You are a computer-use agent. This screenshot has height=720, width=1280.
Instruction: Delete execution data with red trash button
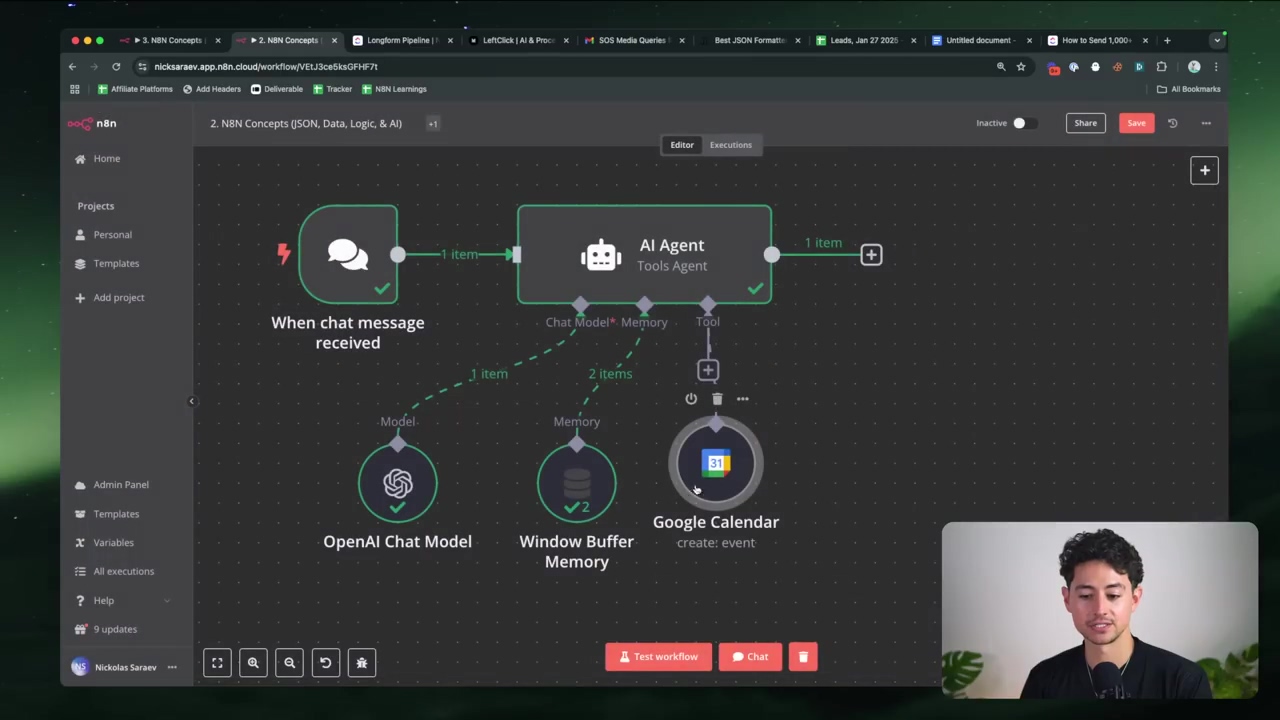click(x=803, y=657)
